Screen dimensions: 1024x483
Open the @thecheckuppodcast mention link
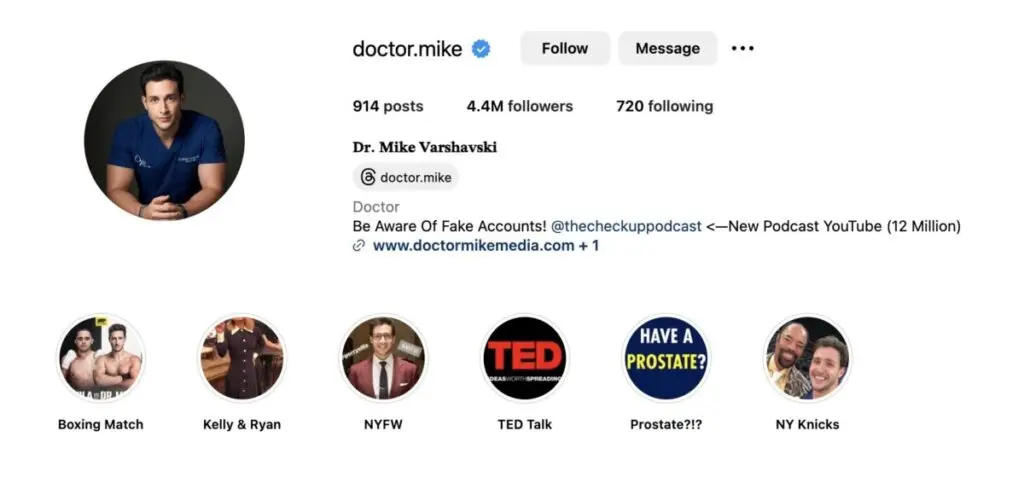627,226
